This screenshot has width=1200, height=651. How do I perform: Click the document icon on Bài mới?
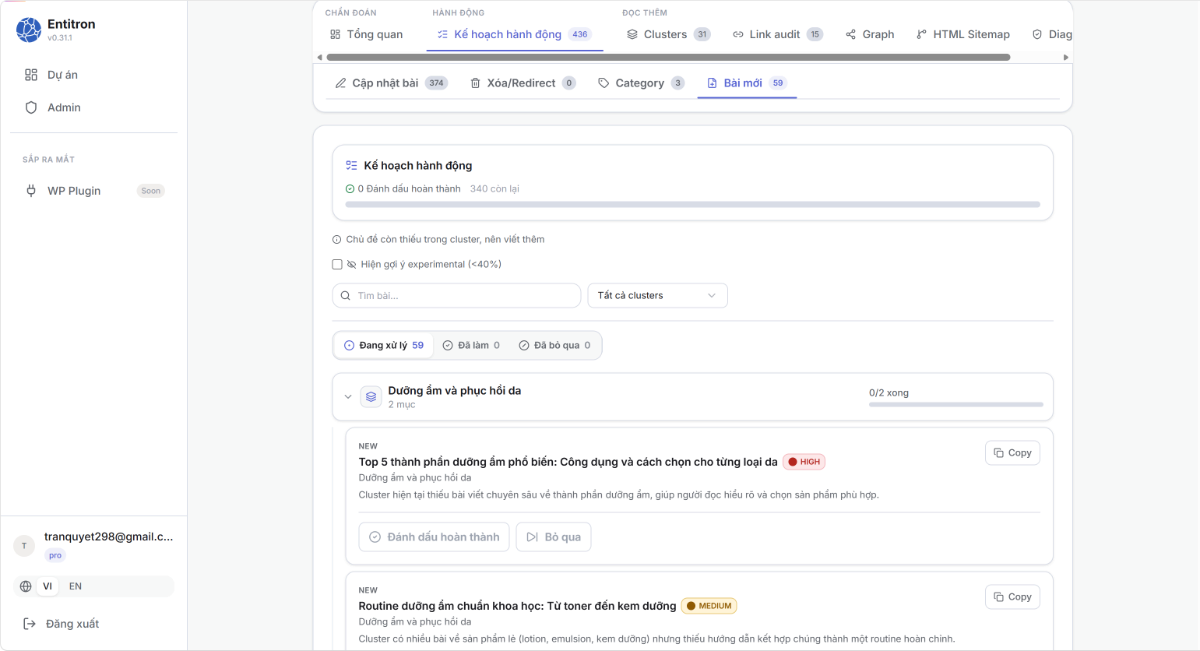[712, 83]
